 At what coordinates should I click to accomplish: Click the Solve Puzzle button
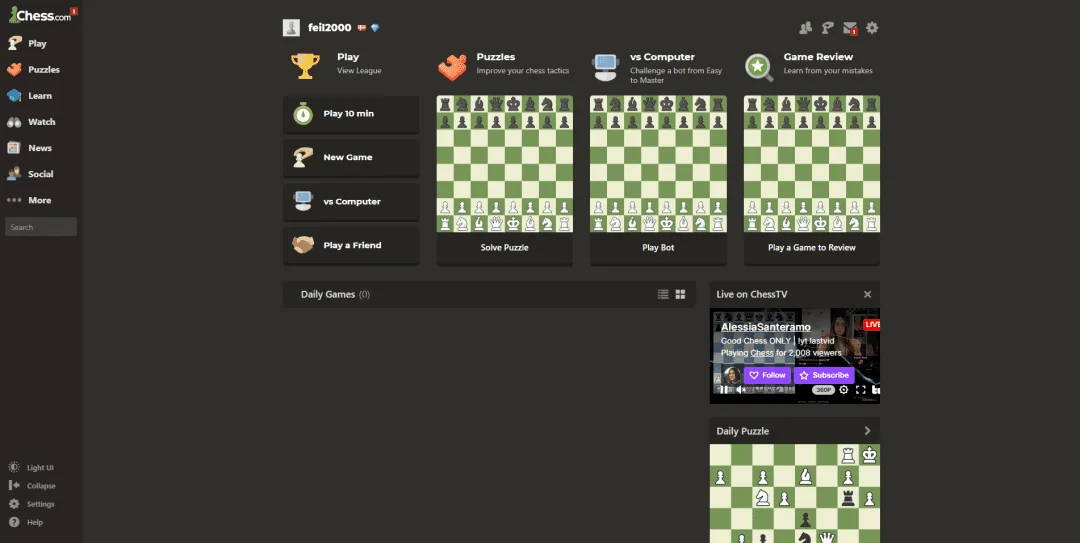pyautogui.click(x=505, y=247)
